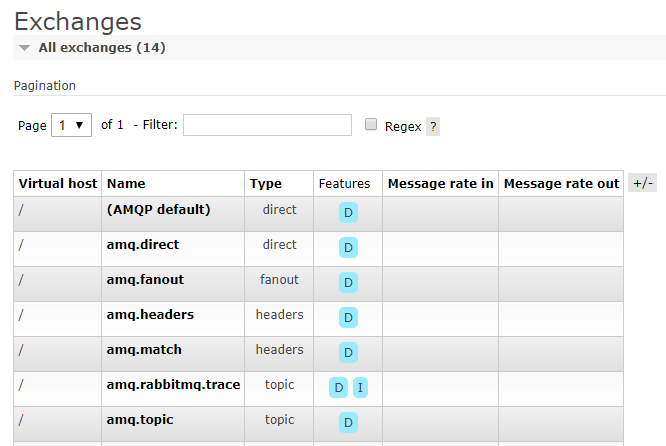Click the D durable badge for amq.match
Viewport: 666px width, 446px height.
348,353
